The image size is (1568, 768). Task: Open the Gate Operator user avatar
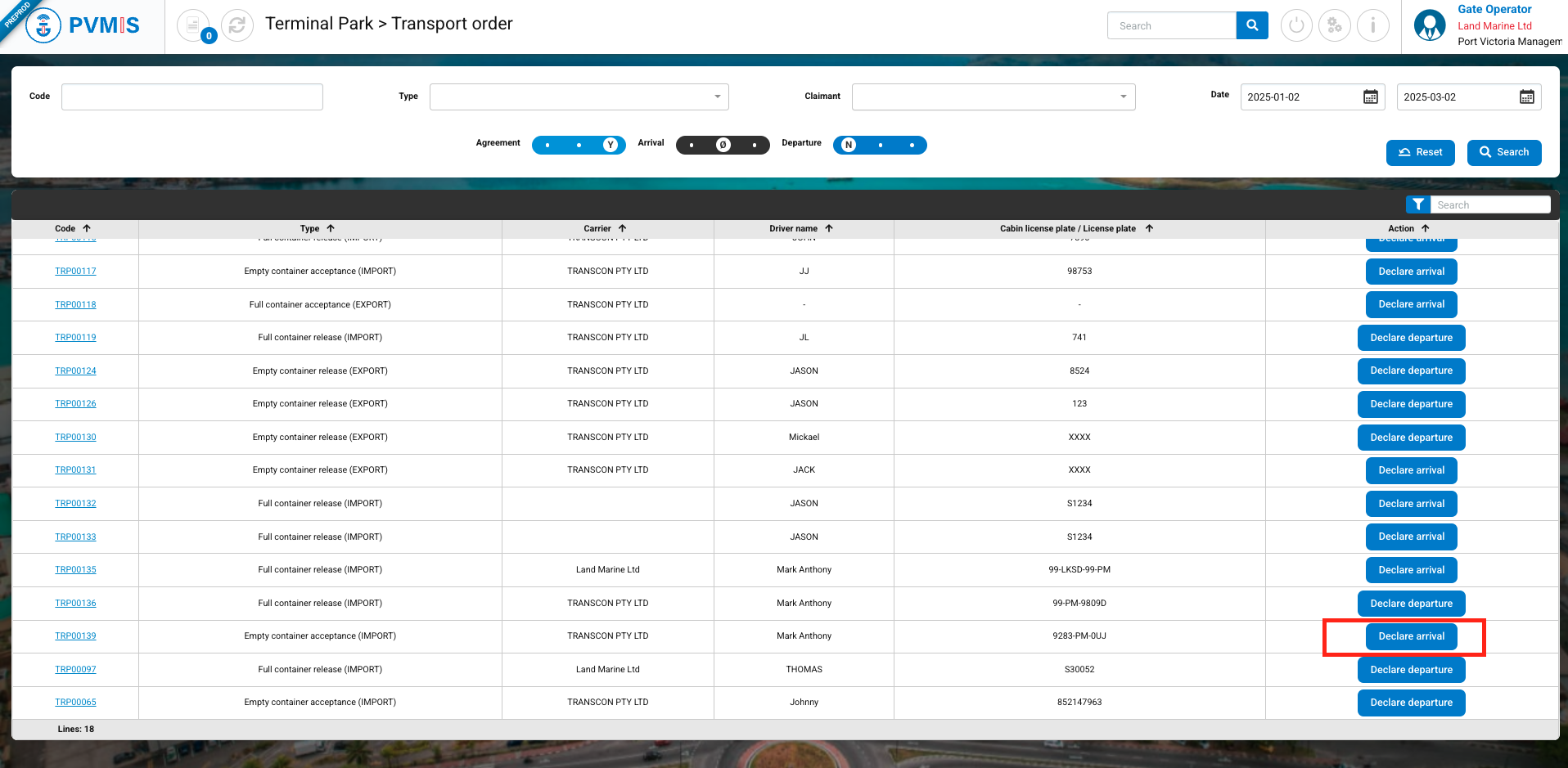point(1430,25)
